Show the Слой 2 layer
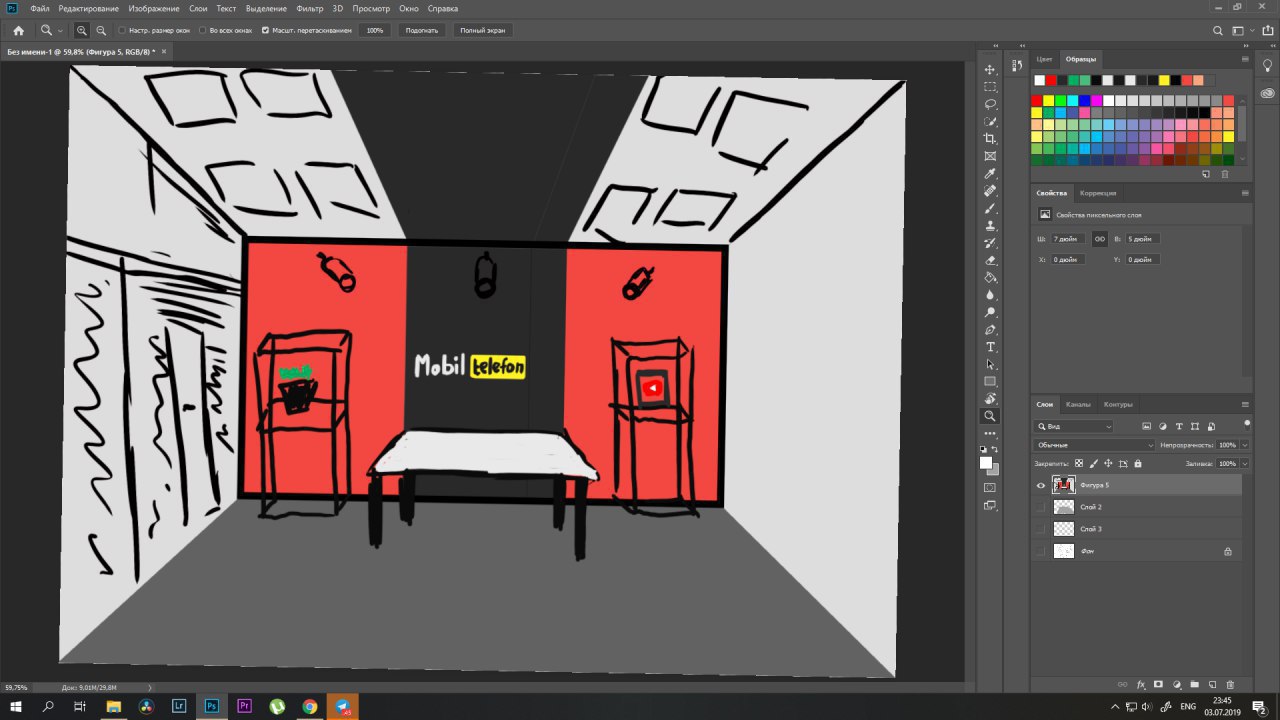The width and height of the screenshot is (1280, 720). [1041, 507]
